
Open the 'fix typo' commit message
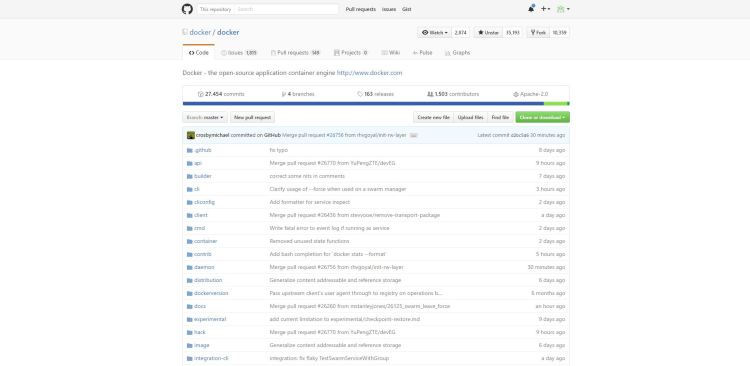point(278,150)
